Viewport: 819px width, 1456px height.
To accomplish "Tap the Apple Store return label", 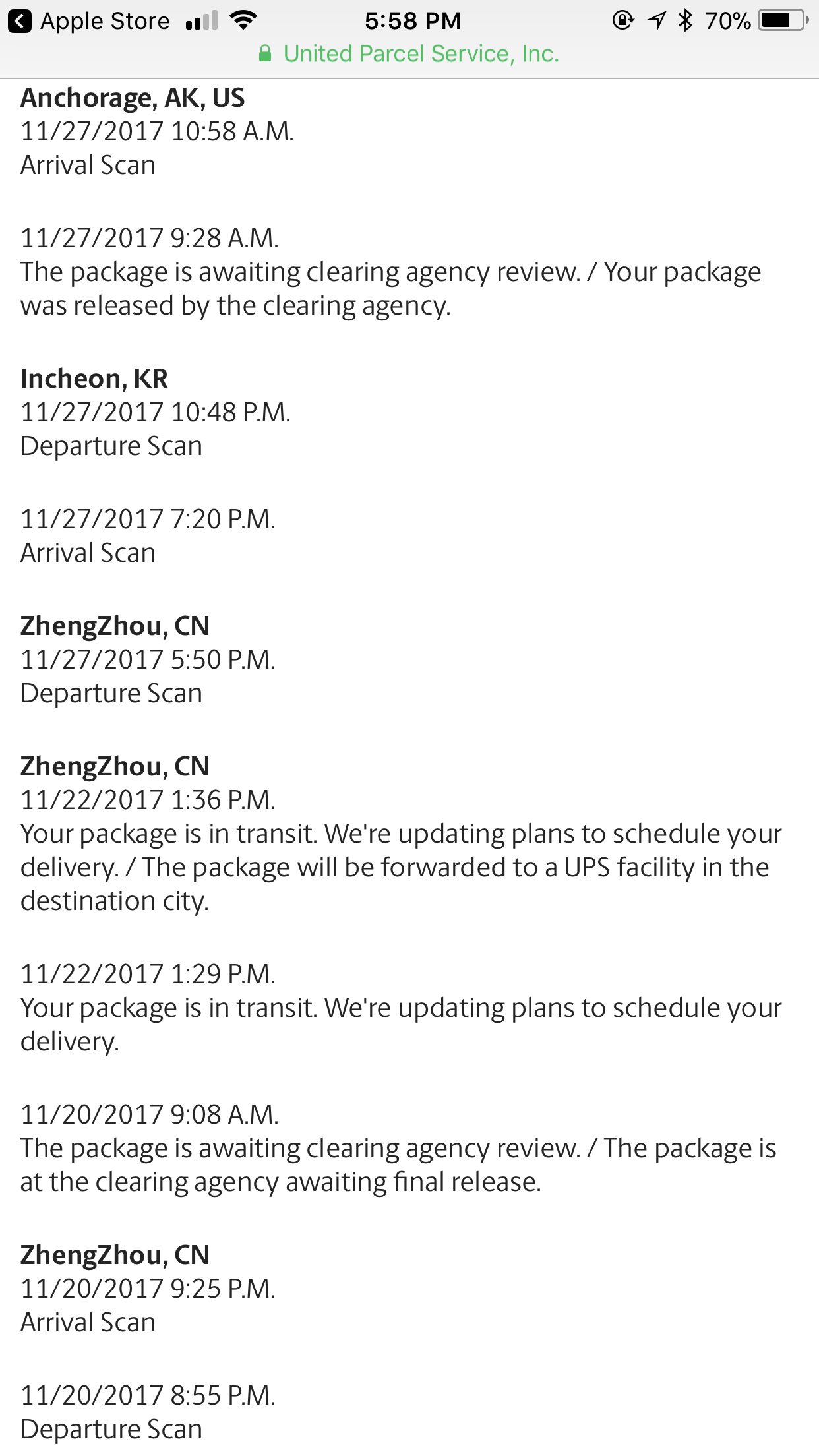I will click(106, 21).
